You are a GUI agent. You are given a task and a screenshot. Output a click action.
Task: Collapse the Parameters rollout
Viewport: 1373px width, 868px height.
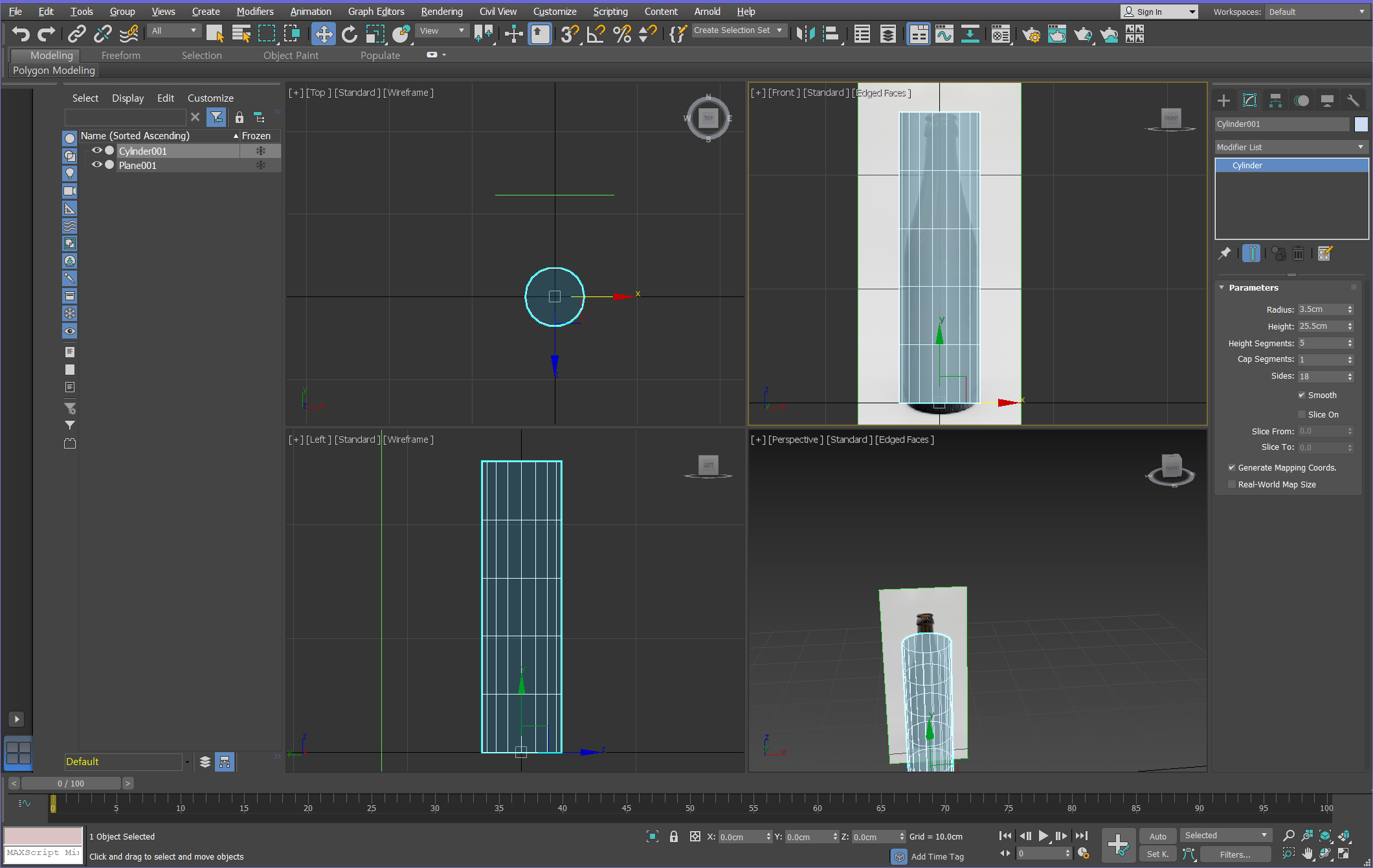pos(1253,287)
